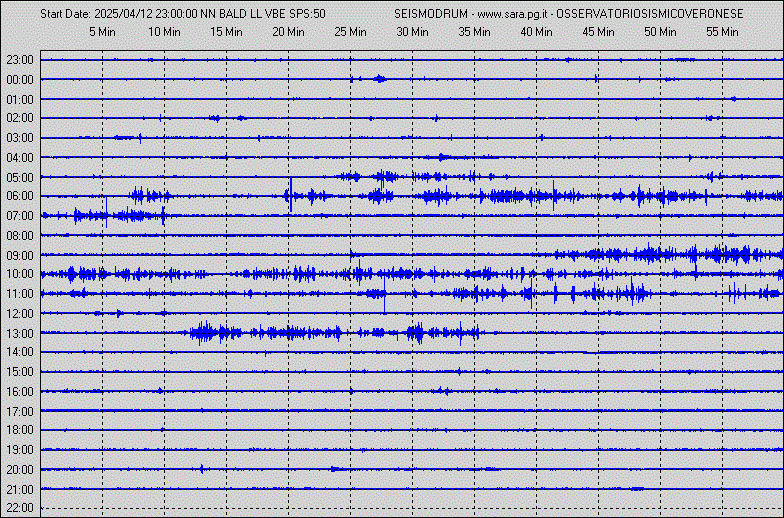Click the 16:00 hour label
784x518 pixels.
click(x=20, y=392)
